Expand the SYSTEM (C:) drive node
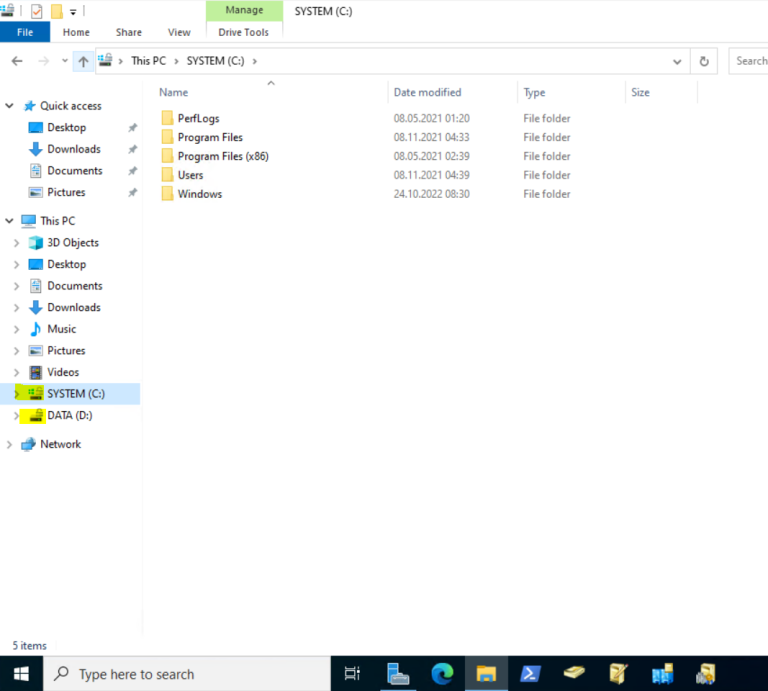 coord(17,394)
